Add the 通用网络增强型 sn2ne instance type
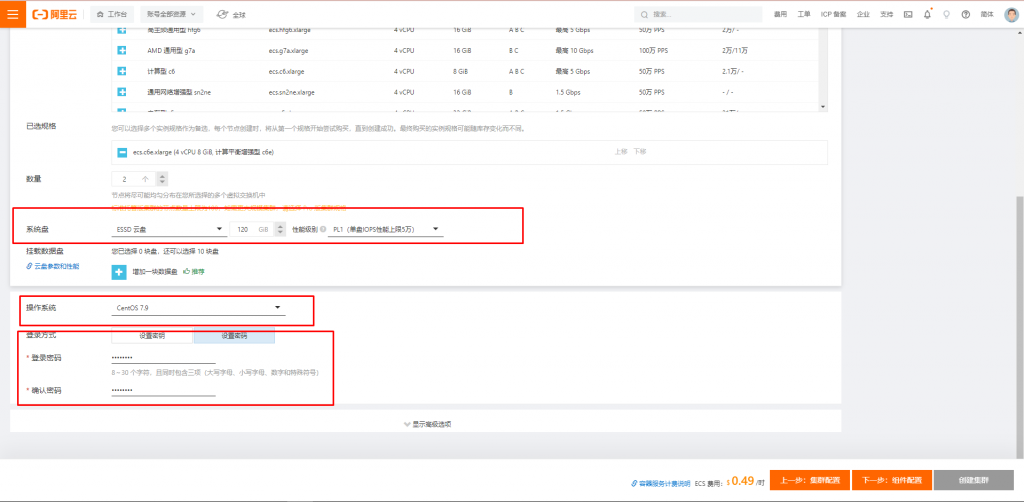 [x=121, y=92]
